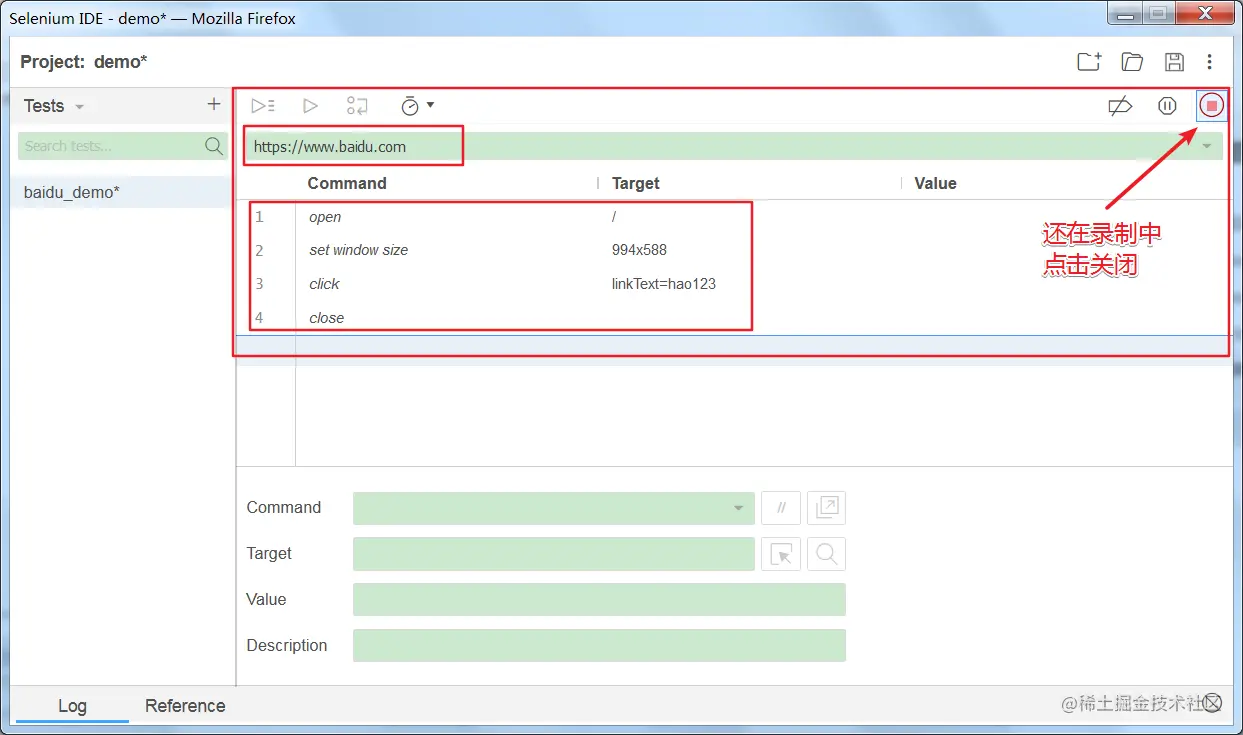Viewport: 1243px width, 735px height.
Task: Minimize the Firefox window
Action: pyautogui.click(x=1124, y=14)
